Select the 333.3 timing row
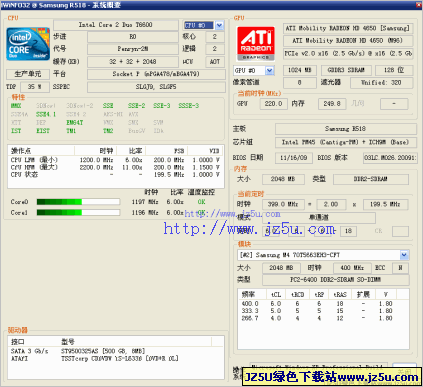 click(x=323, y=311)
